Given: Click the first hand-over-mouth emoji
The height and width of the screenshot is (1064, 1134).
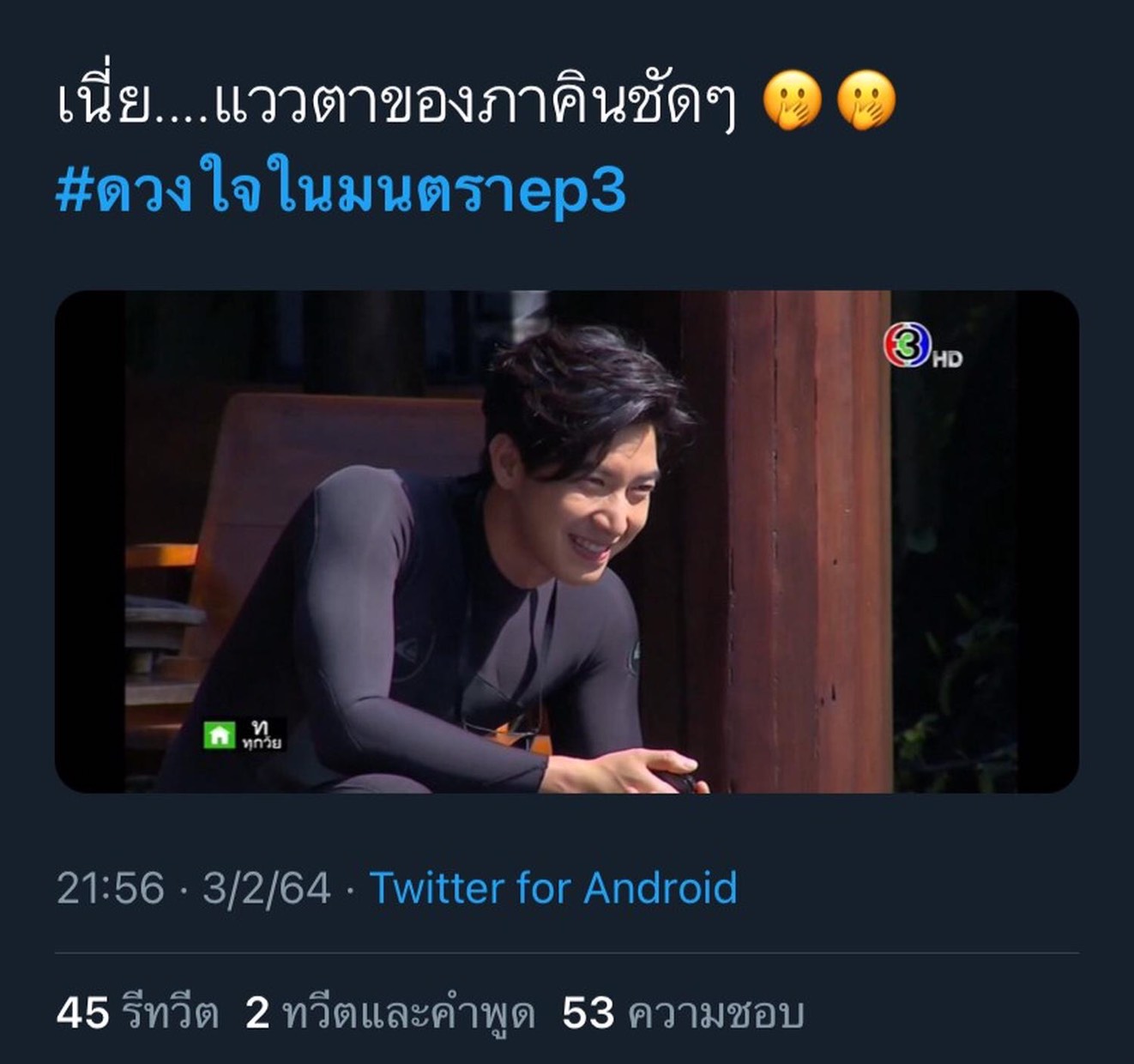Looking at the screenshot, I should click(793, 100).
